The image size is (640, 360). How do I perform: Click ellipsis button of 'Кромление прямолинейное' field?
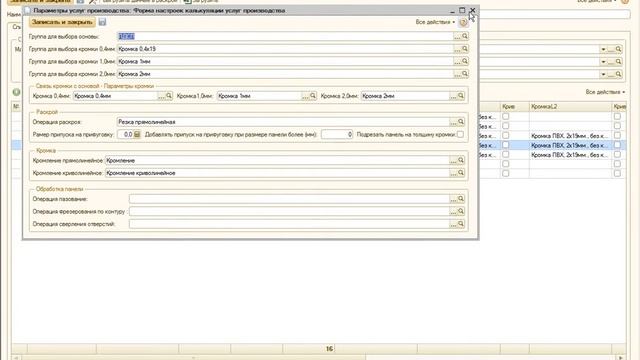point(453,160)
